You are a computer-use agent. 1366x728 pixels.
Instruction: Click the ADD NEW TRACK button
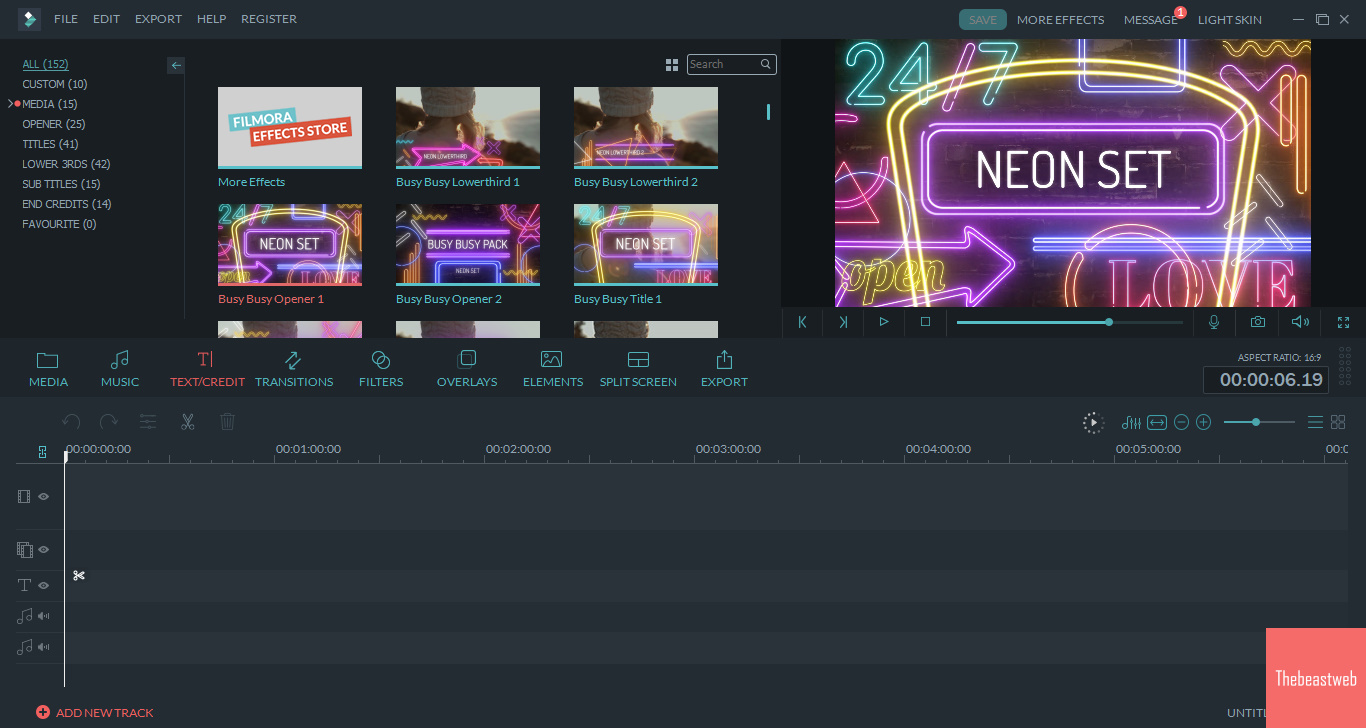pyautogui.click(x=95, y=712)
